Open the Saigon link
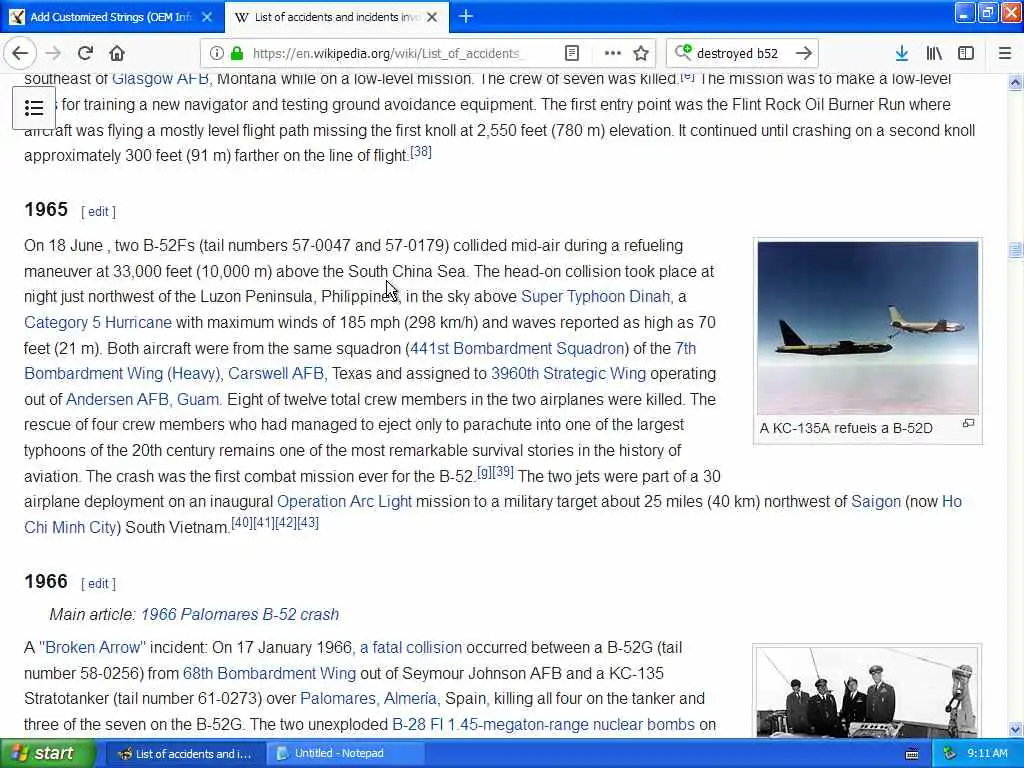 pos(876,502)
